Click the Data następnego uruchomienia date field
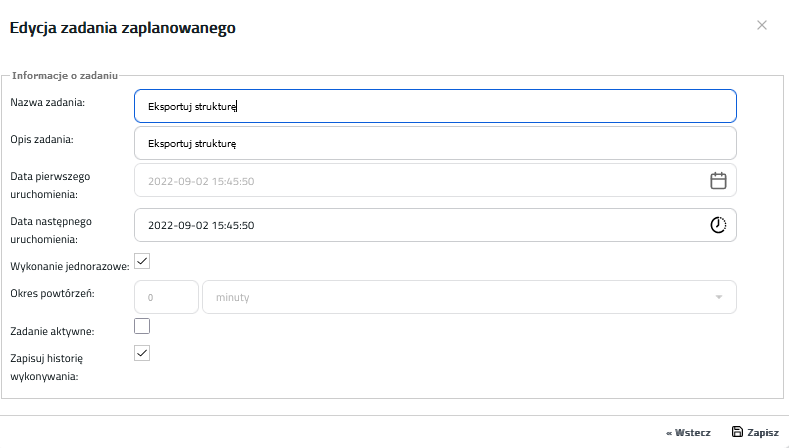The image size is (789, 448). (x=435, y=225)
